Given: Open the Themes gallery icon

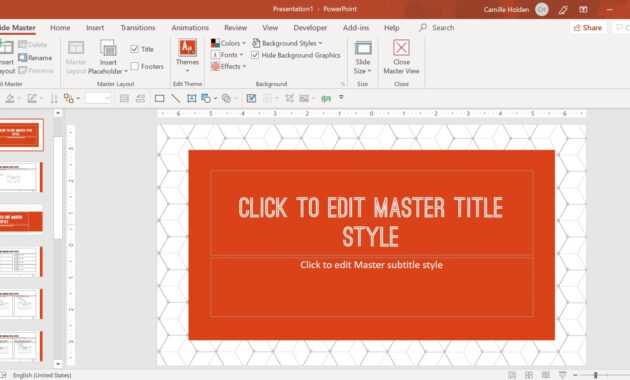Looking at the screenshot, I should pos(188,48).
